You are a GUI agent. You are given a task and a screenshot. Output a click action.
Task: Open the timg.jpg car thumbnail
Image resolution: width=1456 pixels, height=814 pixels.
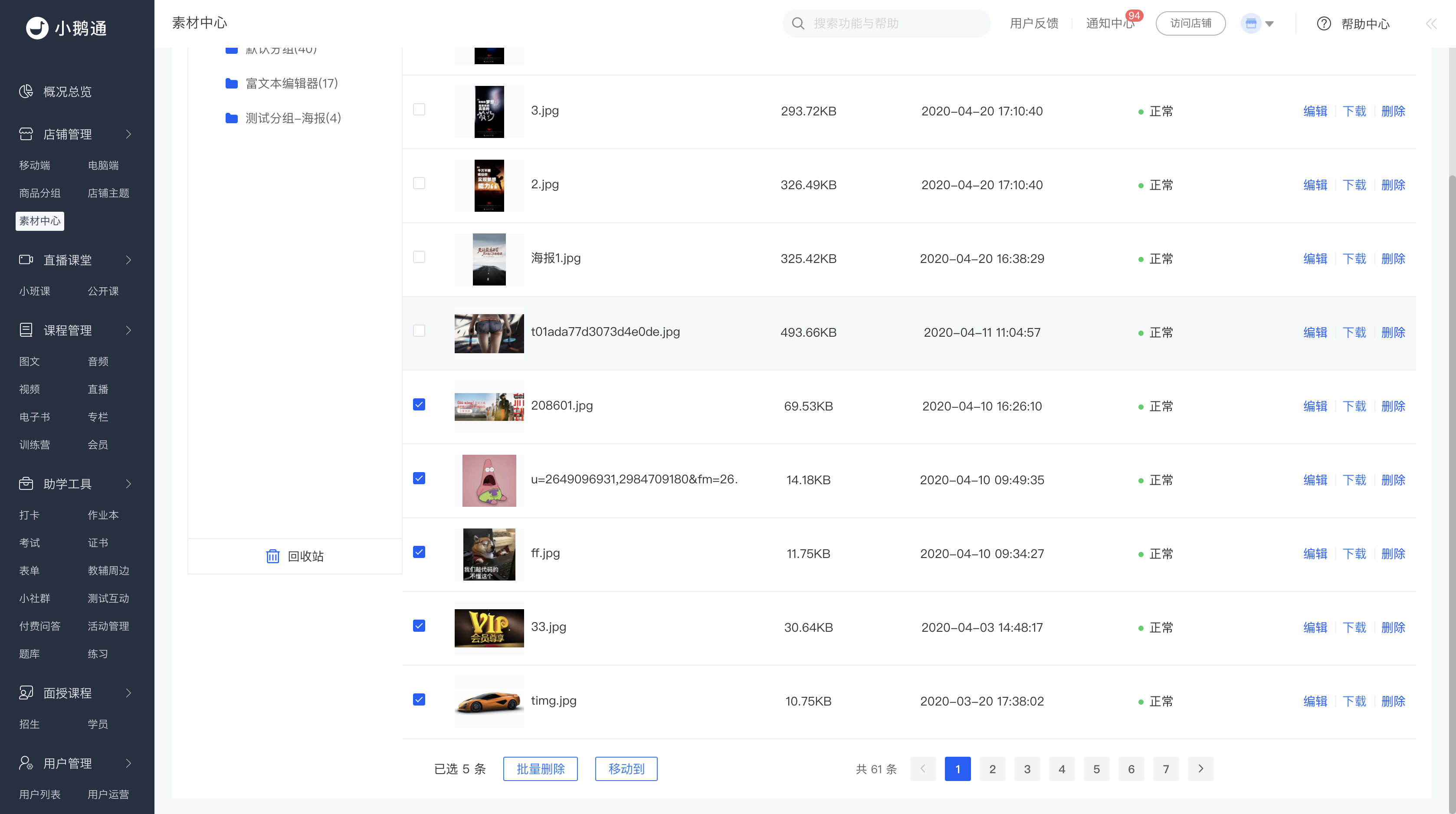click(489, 702)
